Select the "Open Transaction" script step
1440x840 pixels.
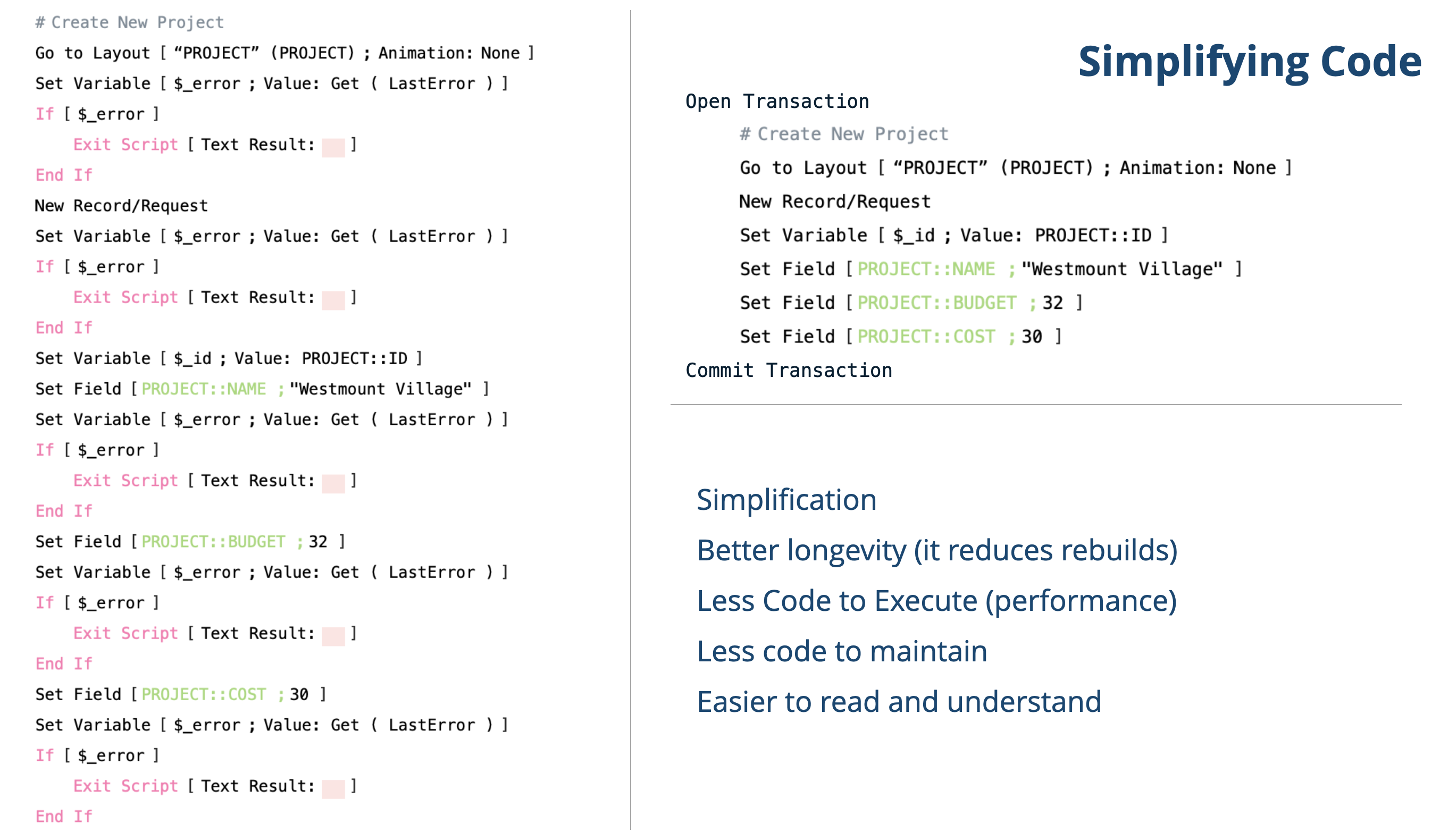point(777,102)
